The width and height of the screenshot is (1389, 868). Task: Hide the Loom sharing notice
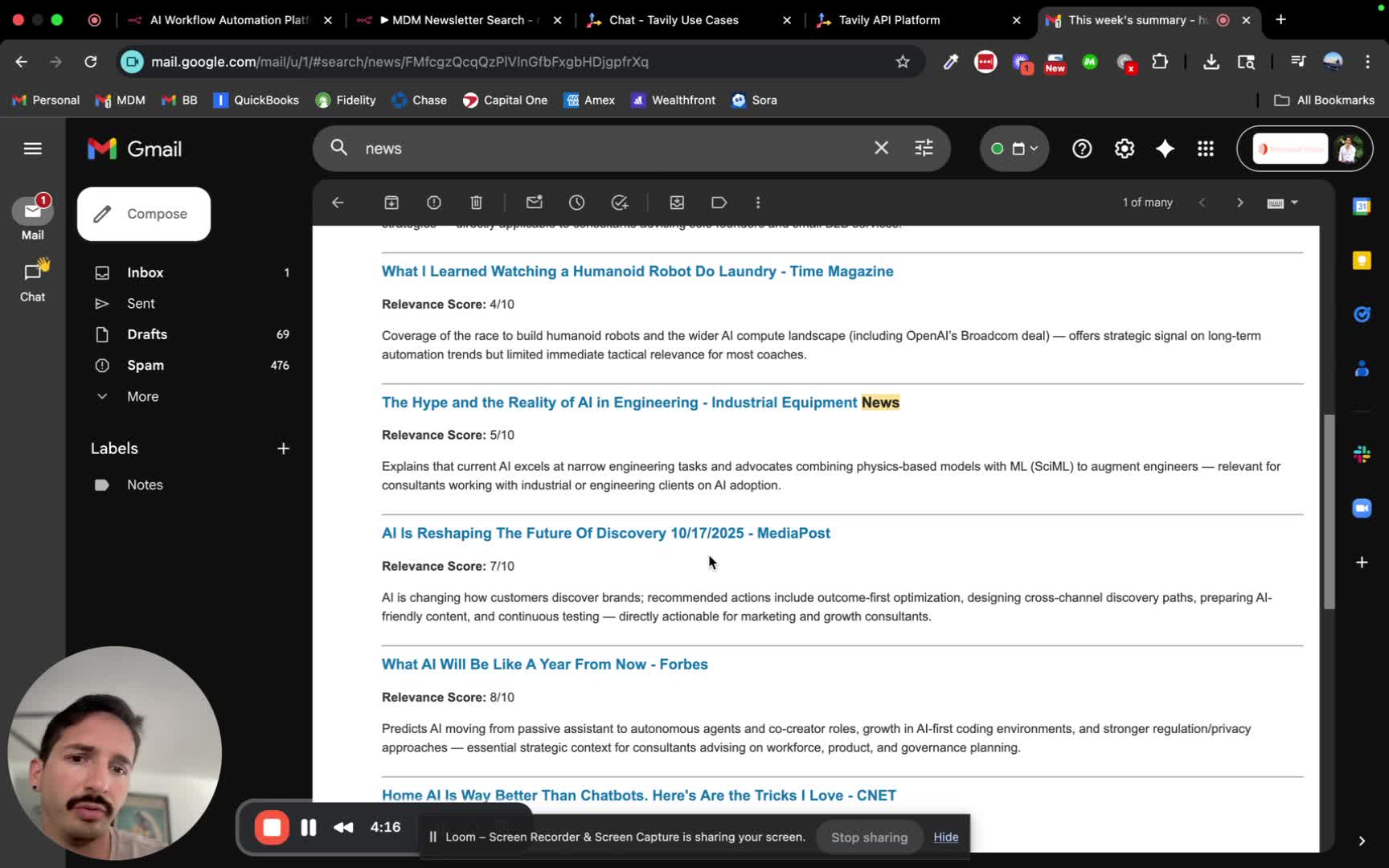[x=946, y=837]
